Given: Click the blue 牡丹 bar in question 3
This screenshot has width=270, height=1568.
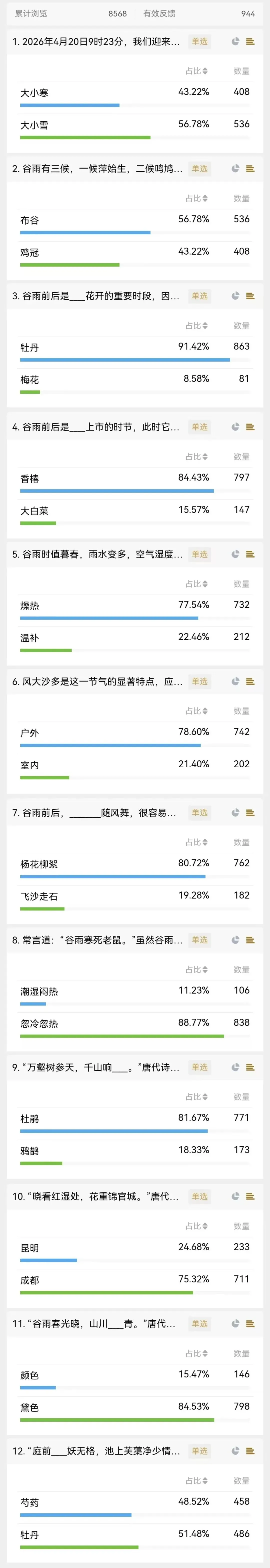Looking at the screenshot, I should pyautogui.click(x=125, y=360).
